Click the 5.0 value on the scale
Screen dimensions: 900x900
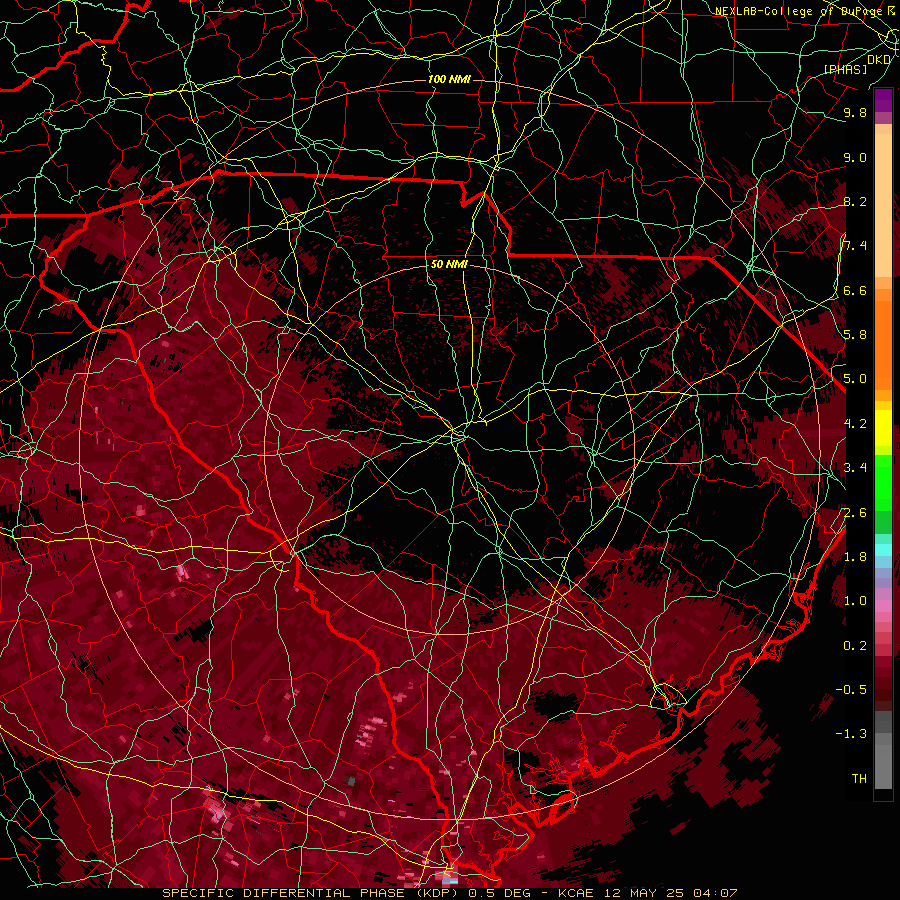point(855,379)
